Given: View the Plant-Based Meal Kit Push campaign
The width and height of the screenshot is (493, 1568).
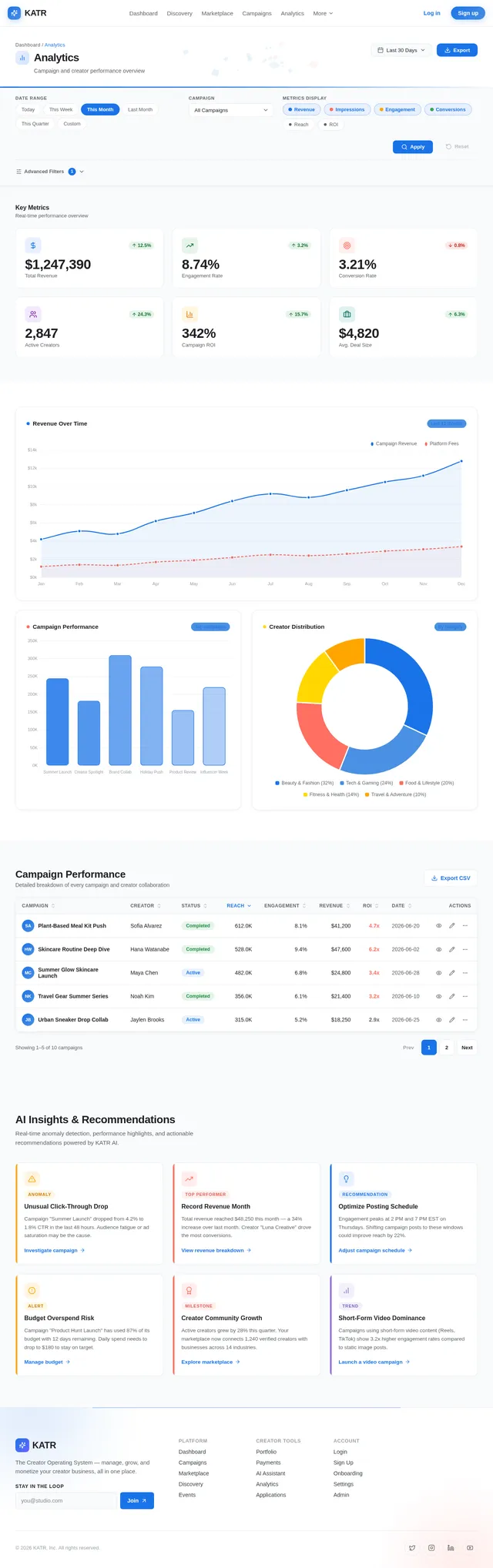Looking at the screenshot, I should [x=439, y=926].
